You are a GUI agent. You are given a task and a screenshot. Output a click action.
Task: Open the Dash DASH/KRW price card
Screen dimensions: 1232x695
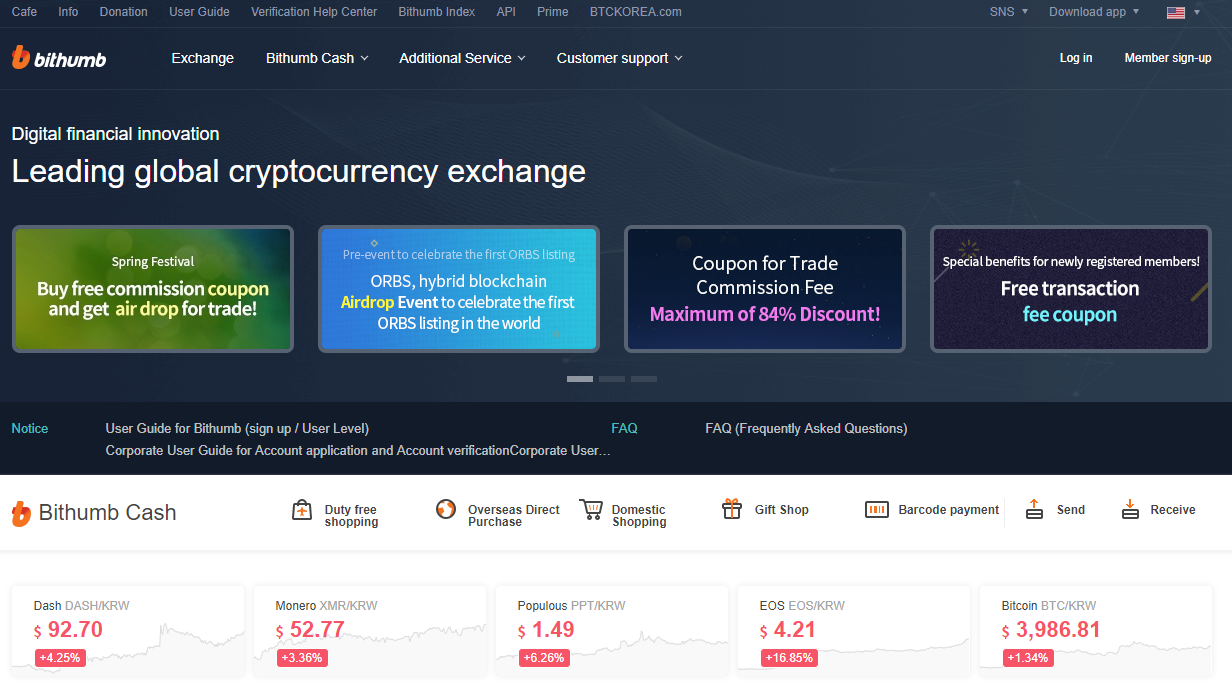click(x=128, y=631)
